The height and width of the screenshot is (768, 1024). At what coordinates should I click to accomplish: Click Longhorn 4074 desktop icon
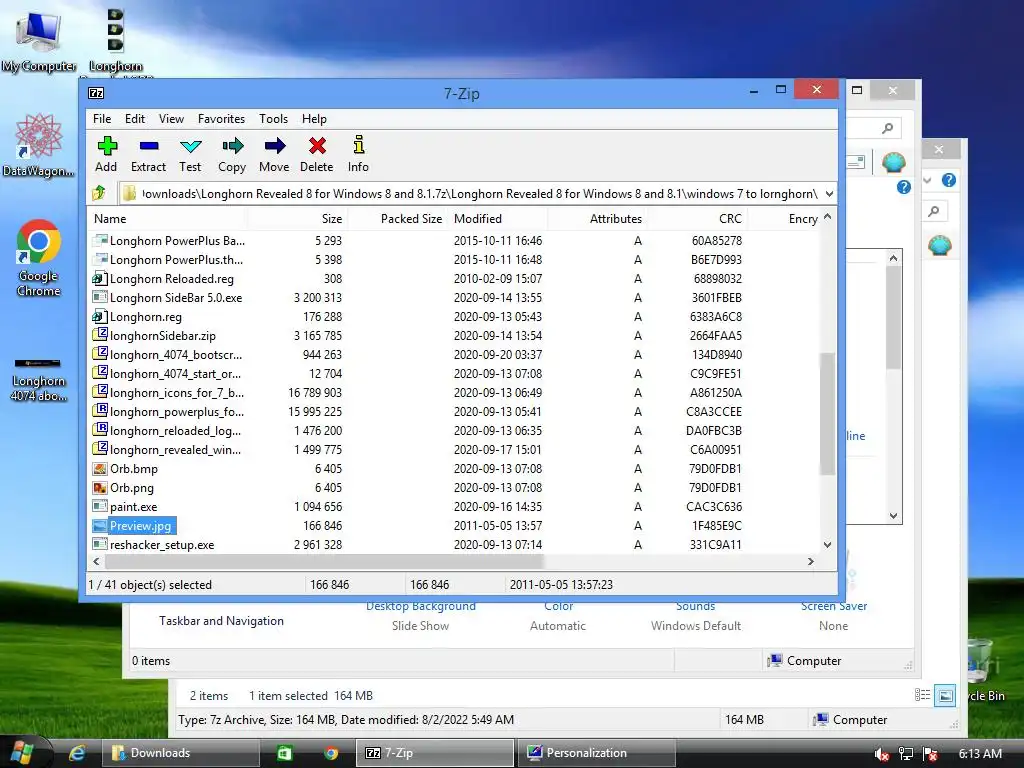tap(39, 379)
